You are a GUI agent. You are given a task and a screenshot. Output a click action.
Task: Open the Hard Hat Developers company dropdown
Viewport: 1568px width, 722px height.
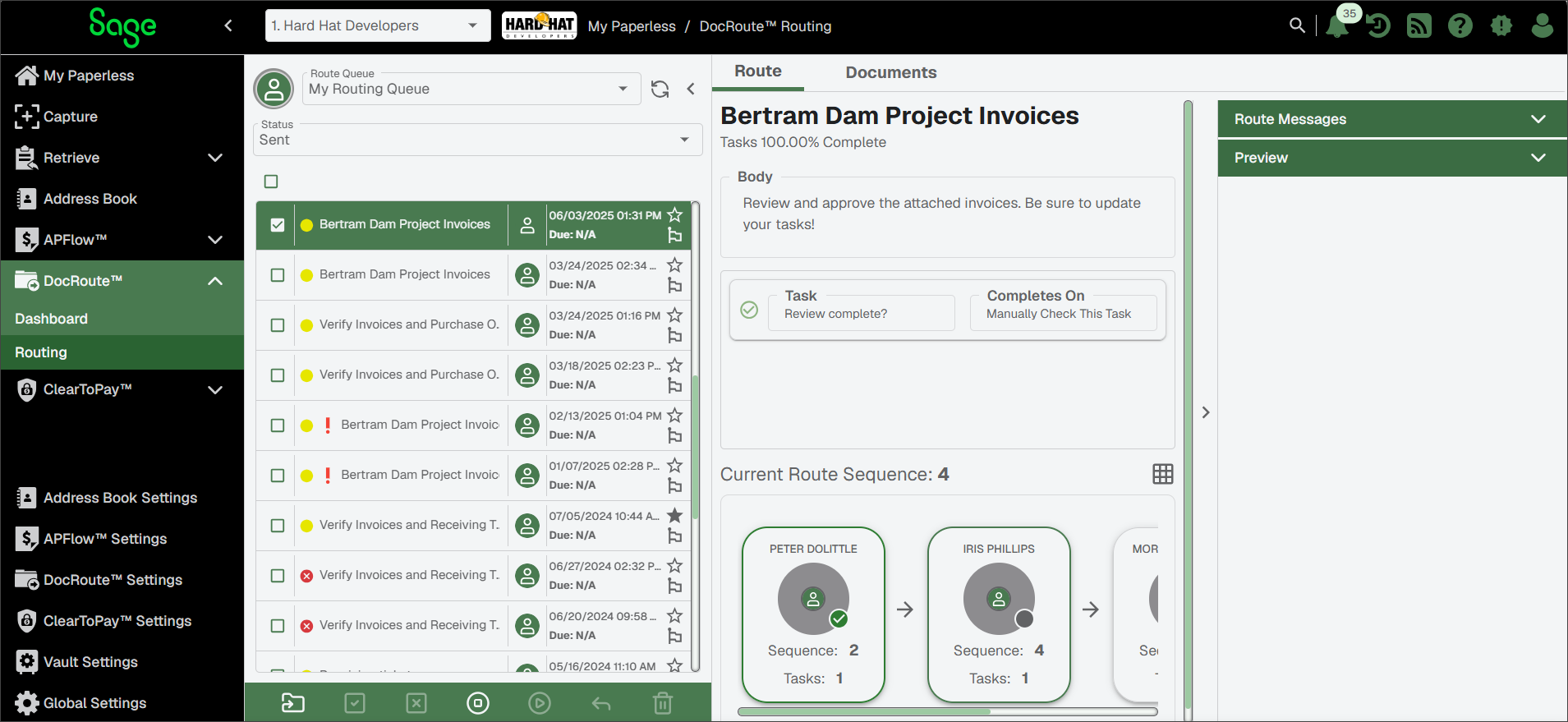tap(378, 25)
